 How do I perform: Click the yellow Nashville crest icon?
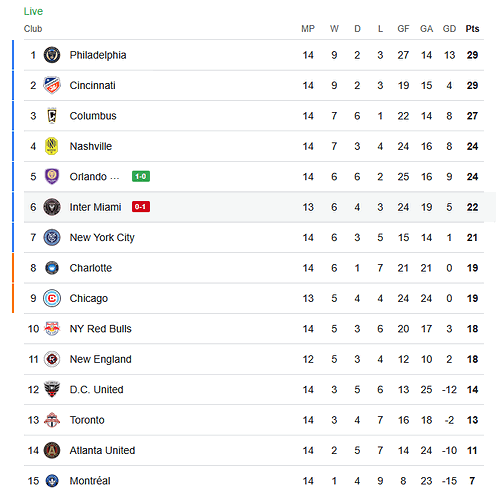coord(52,146)
